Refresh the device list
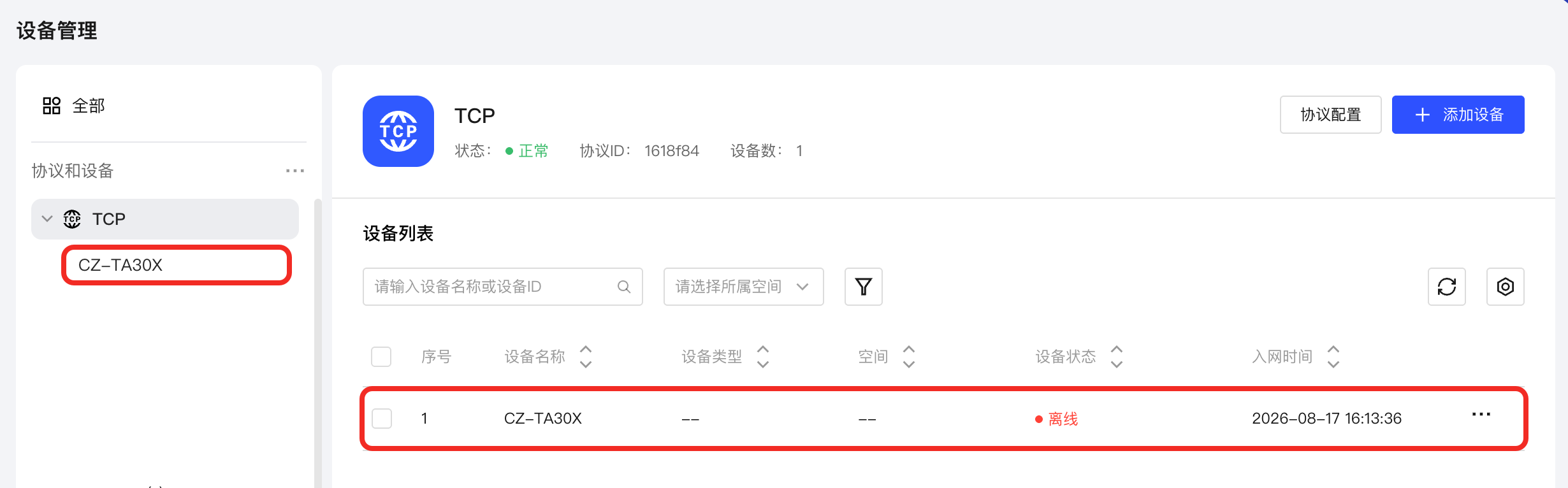Screen dimensions: 1568x488 [1446, 287]
